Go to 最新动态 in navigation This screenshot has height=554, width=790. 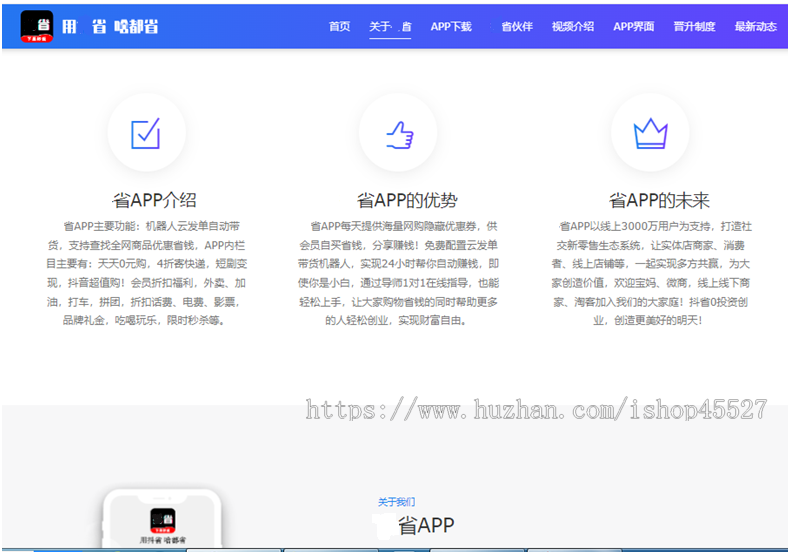tap(756, 27)
